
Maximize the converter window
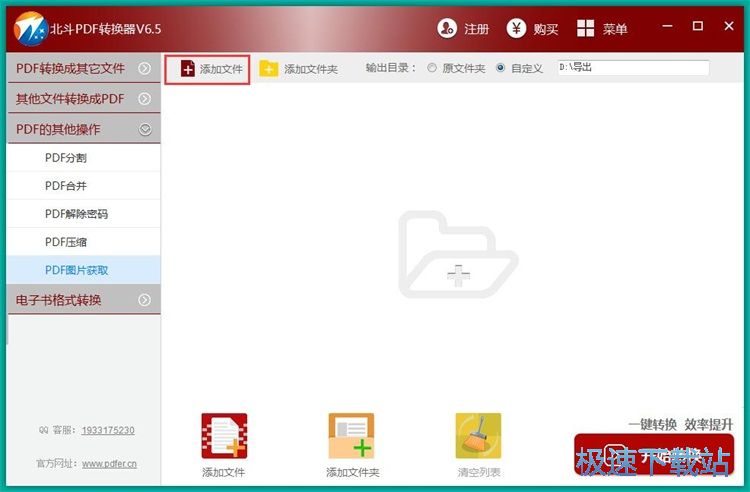(698, 26)
